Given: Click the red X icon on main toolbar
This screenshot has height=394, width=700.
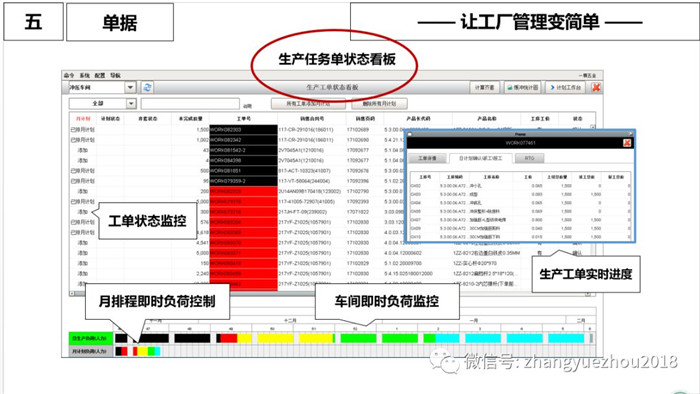Looking at the screenshot, I should pyautogui.click(x=596, y=87).
